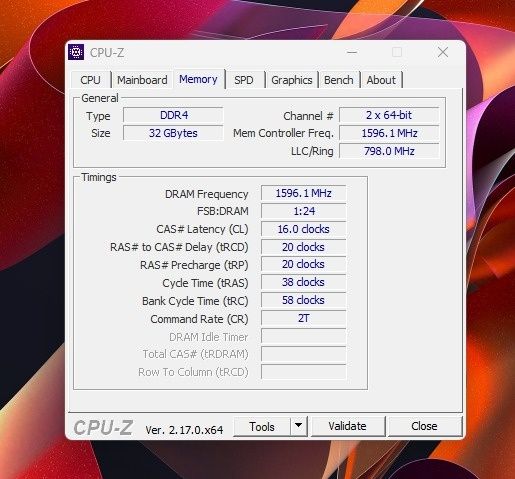The image size is (515, 479).
Task: Click the tRAS value 38 clocks
Action: [x=304, y=282]
